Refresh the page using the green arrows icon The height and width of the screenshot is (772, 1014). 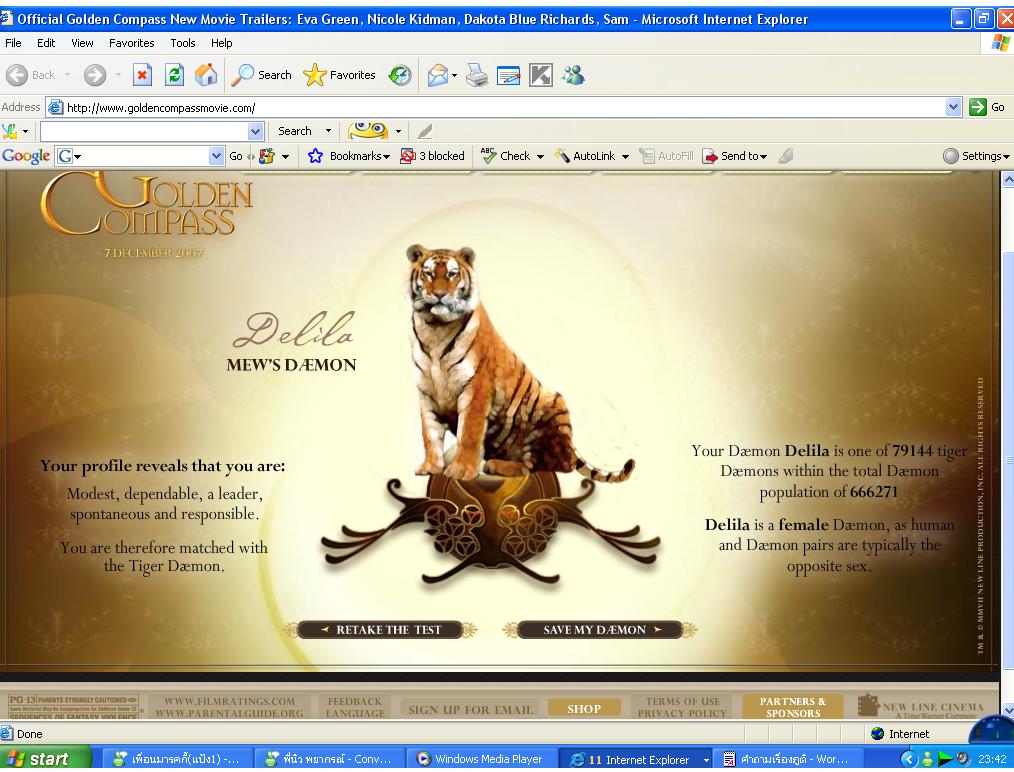click(174, 75)
